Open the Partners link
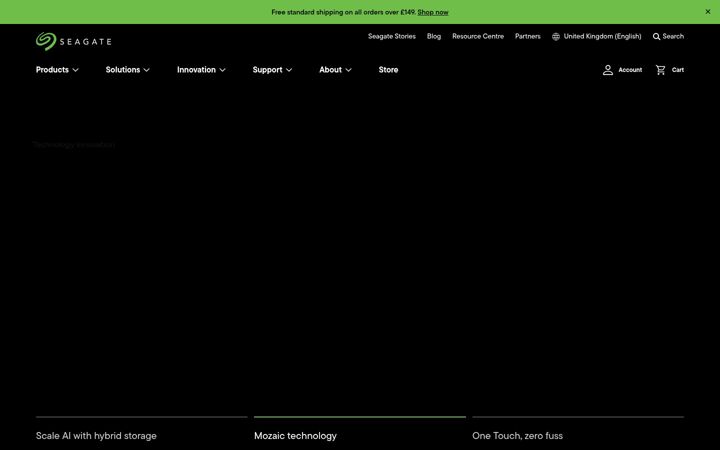This screenshot has height=450, width=720. pyautogui.click(x=528, y=36)
